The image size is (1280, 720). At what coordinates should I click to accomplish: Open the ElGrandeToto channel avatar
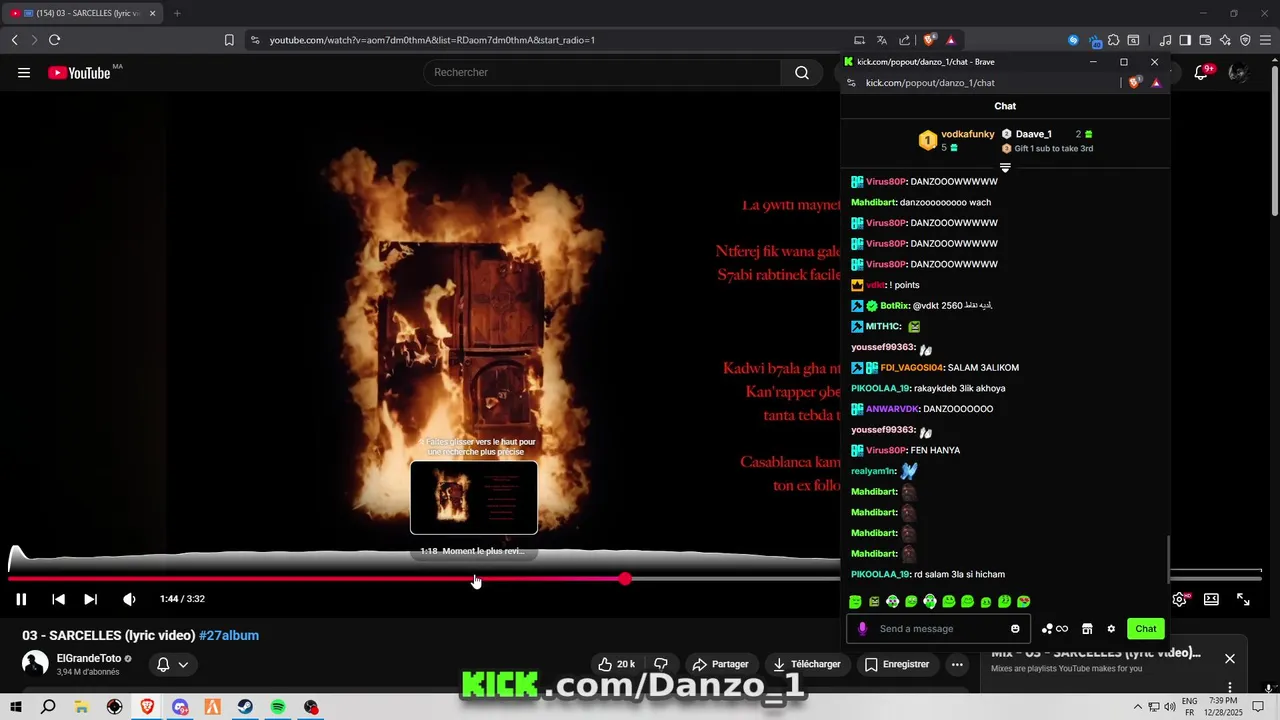click(x=35, y=663)
